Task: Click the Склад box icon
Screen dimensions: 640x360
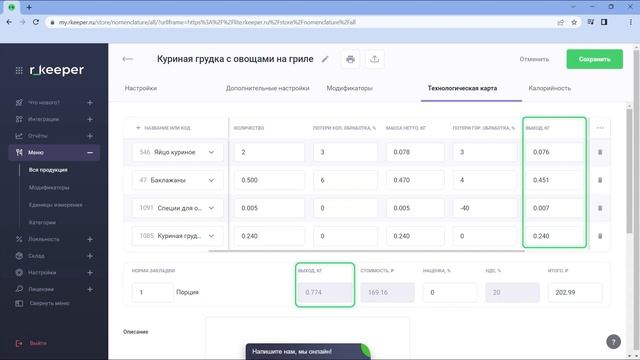Action: click(19, 256)
